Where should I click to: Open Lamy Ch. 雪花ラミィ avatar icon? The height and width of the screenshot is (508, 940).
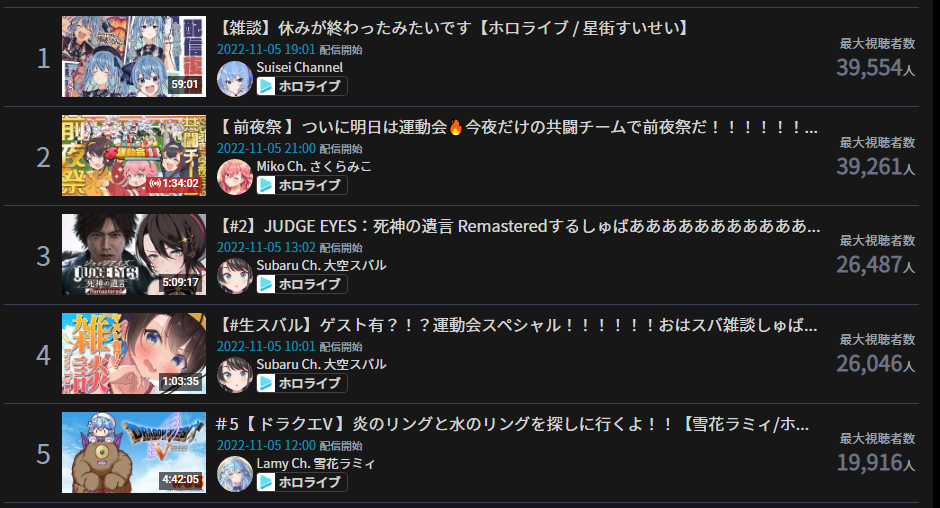(234, 474)
